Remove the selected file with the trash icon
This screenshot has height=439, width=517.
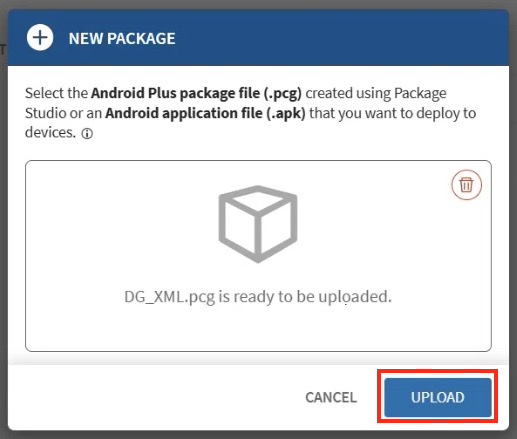[x=466, y=185]
